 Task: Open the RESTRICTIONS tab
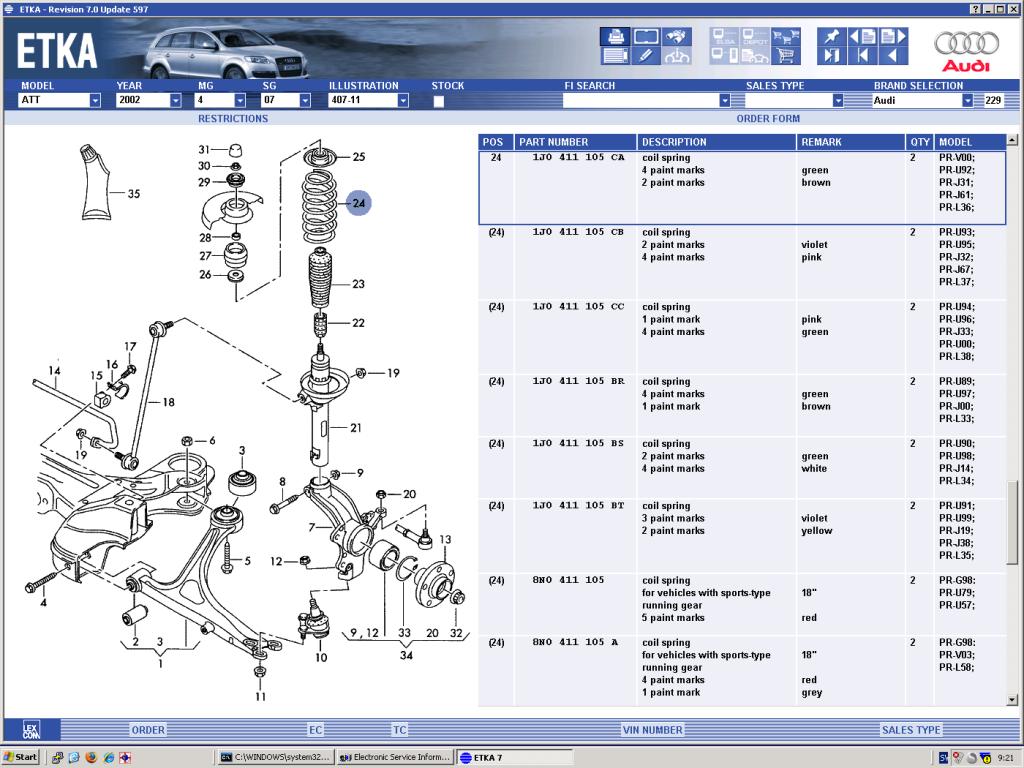pos(233,118)
